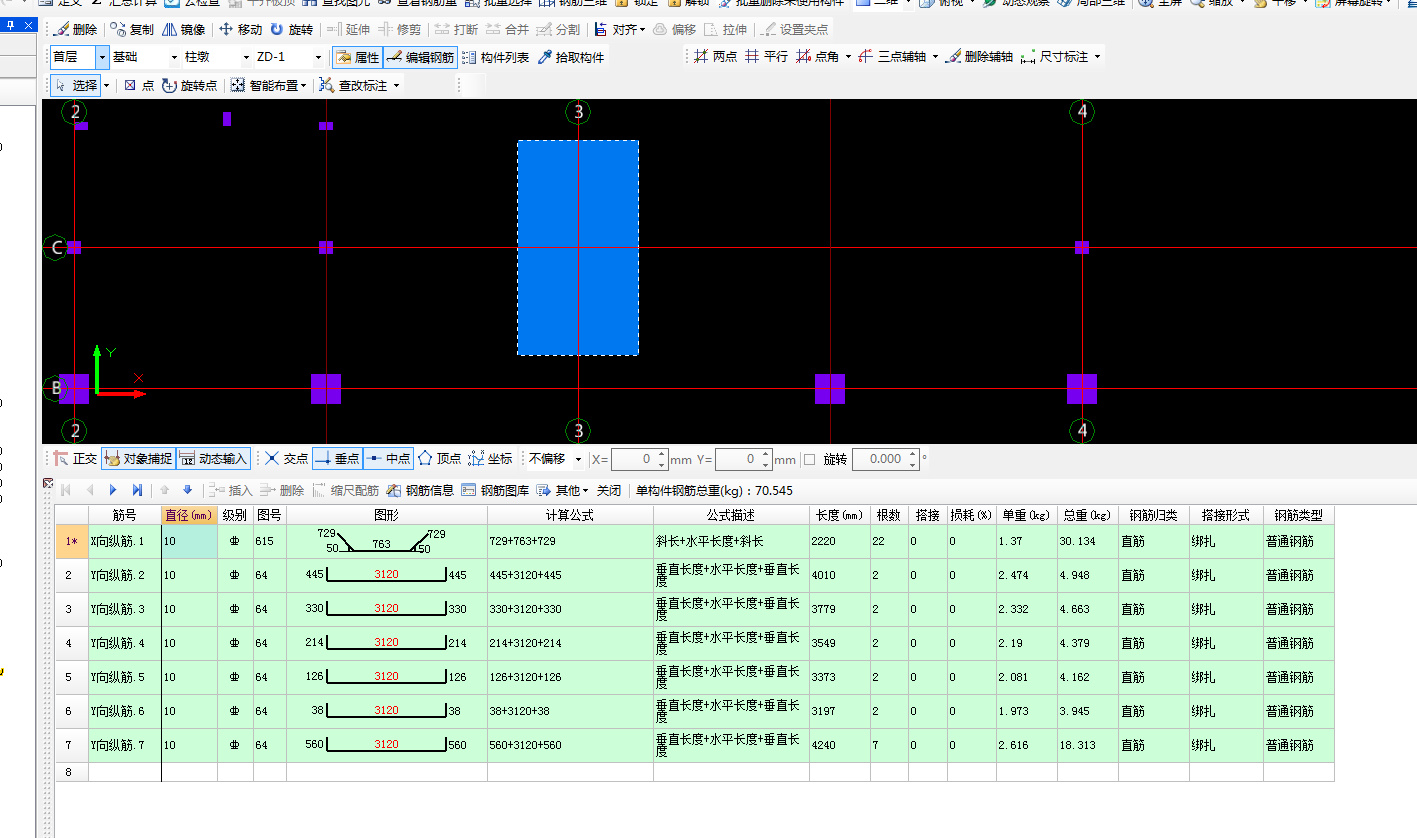Click 关闭 to close rebar editor
The width and height of the screenshot is (1417, 838).
pos(609,491)
